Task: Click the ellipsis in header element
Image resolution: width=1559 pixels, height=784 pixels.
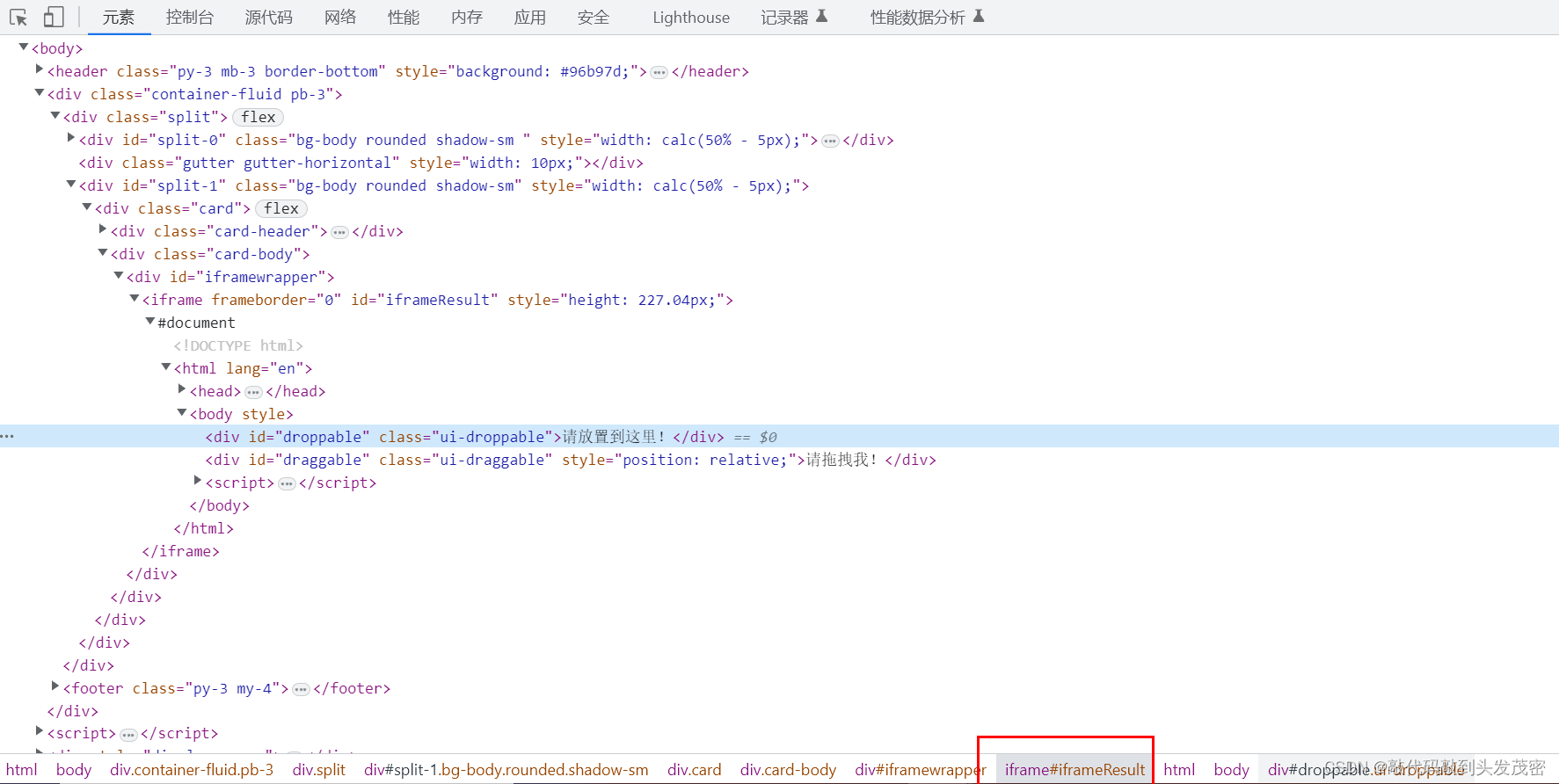Action: (659, 72)
